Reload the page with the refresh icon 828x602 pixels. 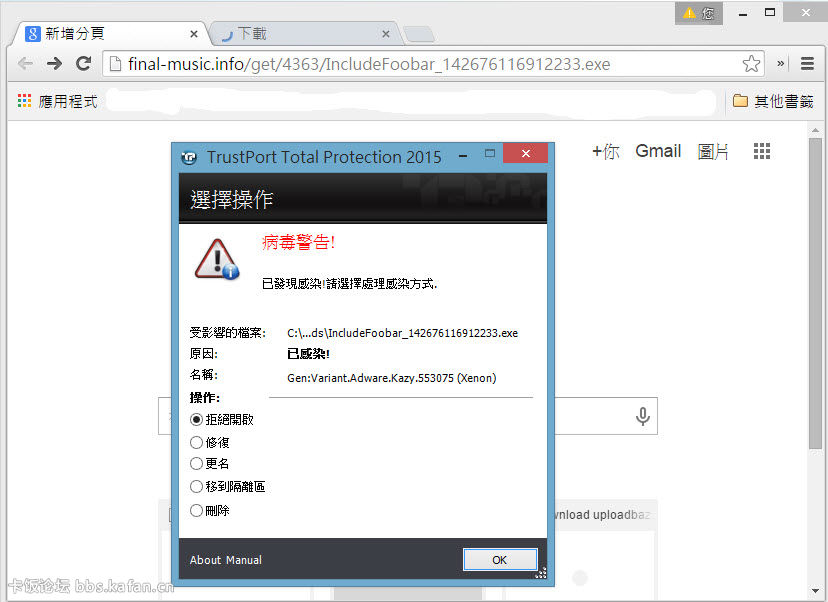pos(83,64)
